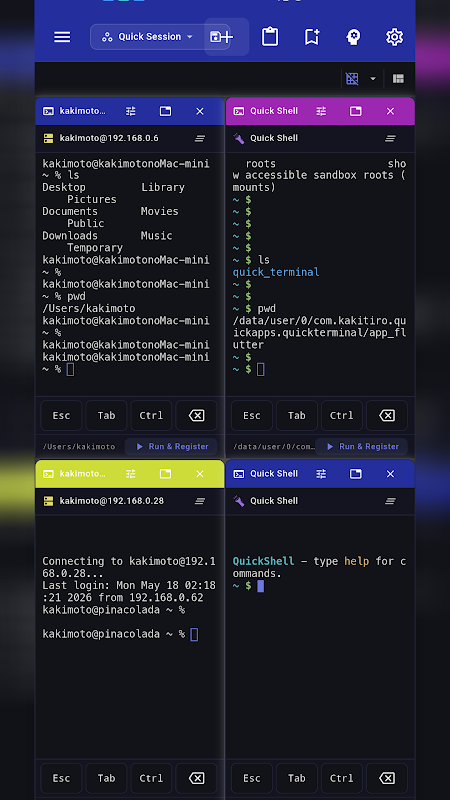Click the grid layout icon
Screen dimensions: 450x800
point(352,79)
